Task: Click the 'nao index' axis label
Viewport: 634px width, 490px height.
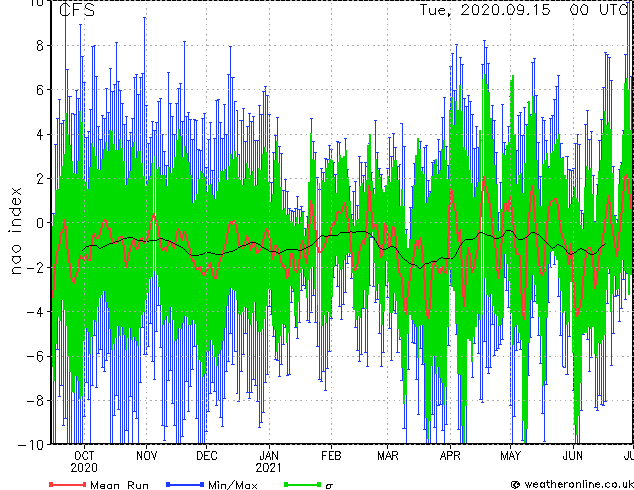Action: [x=15, y=231]
